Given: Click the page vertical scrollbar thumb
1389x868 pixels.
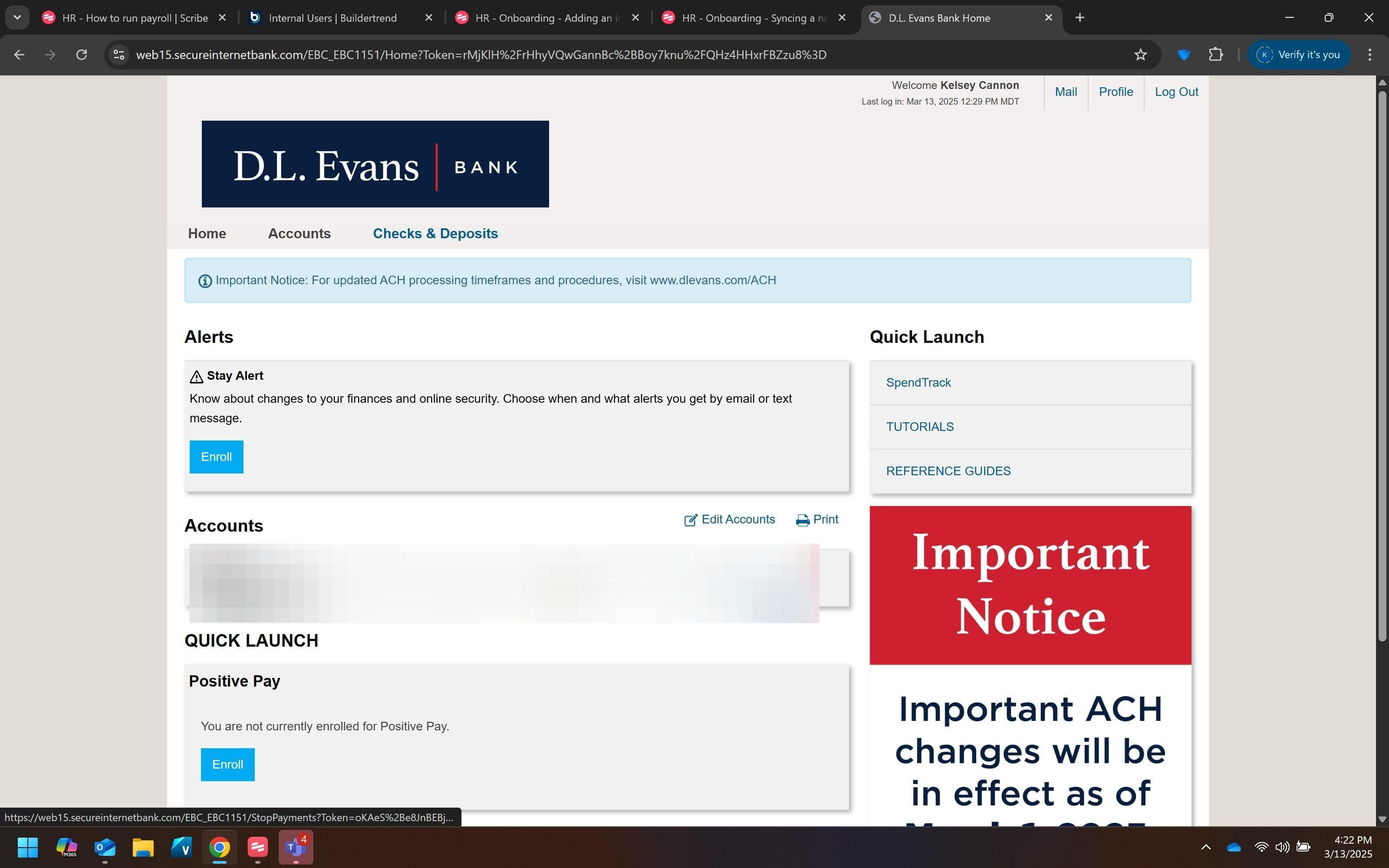Looking at the screenshot, I should click(1382, 366).
